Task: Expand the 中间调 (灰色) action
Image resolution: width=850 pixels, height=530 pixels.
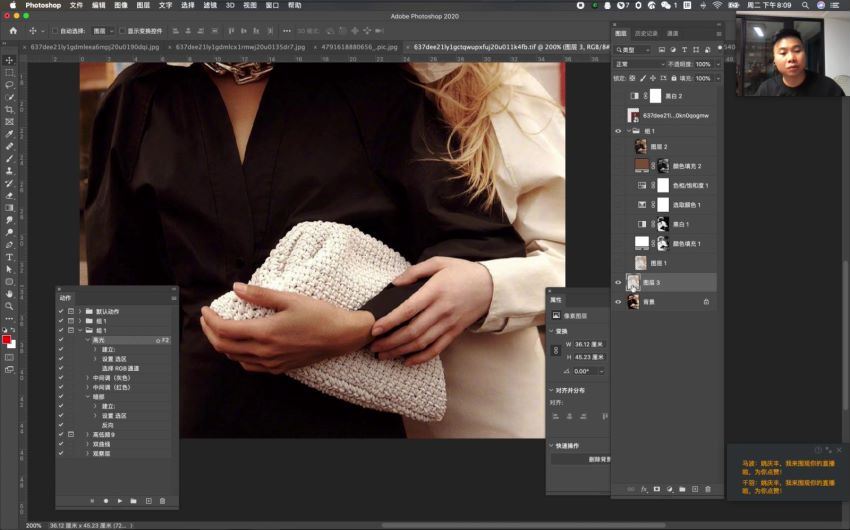Action: coord(87,378)
